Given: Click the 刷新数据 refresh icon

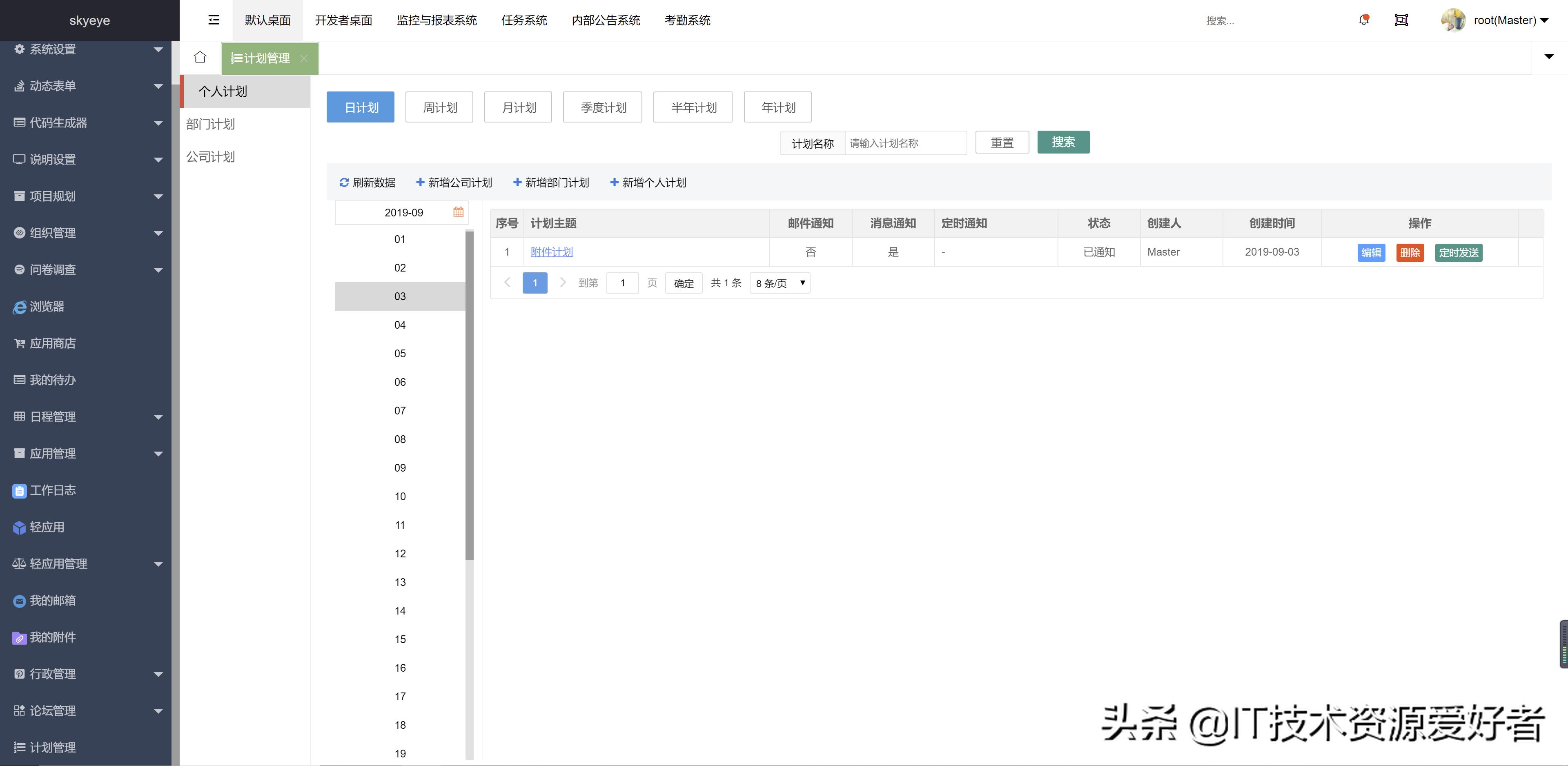Looking at the screenshot, I should (x=345, y=182).
